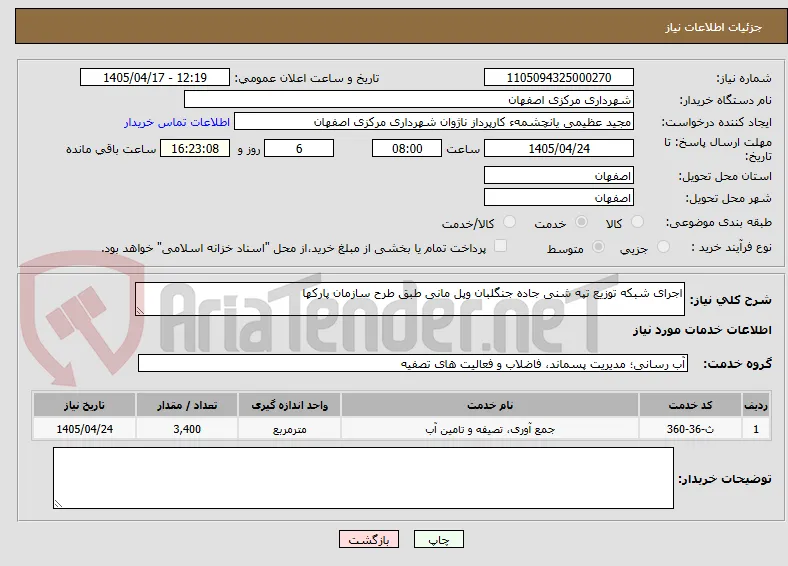Click the جزئیات اطلاعات نیاز header title
The image size is (788, 566).
714,27
